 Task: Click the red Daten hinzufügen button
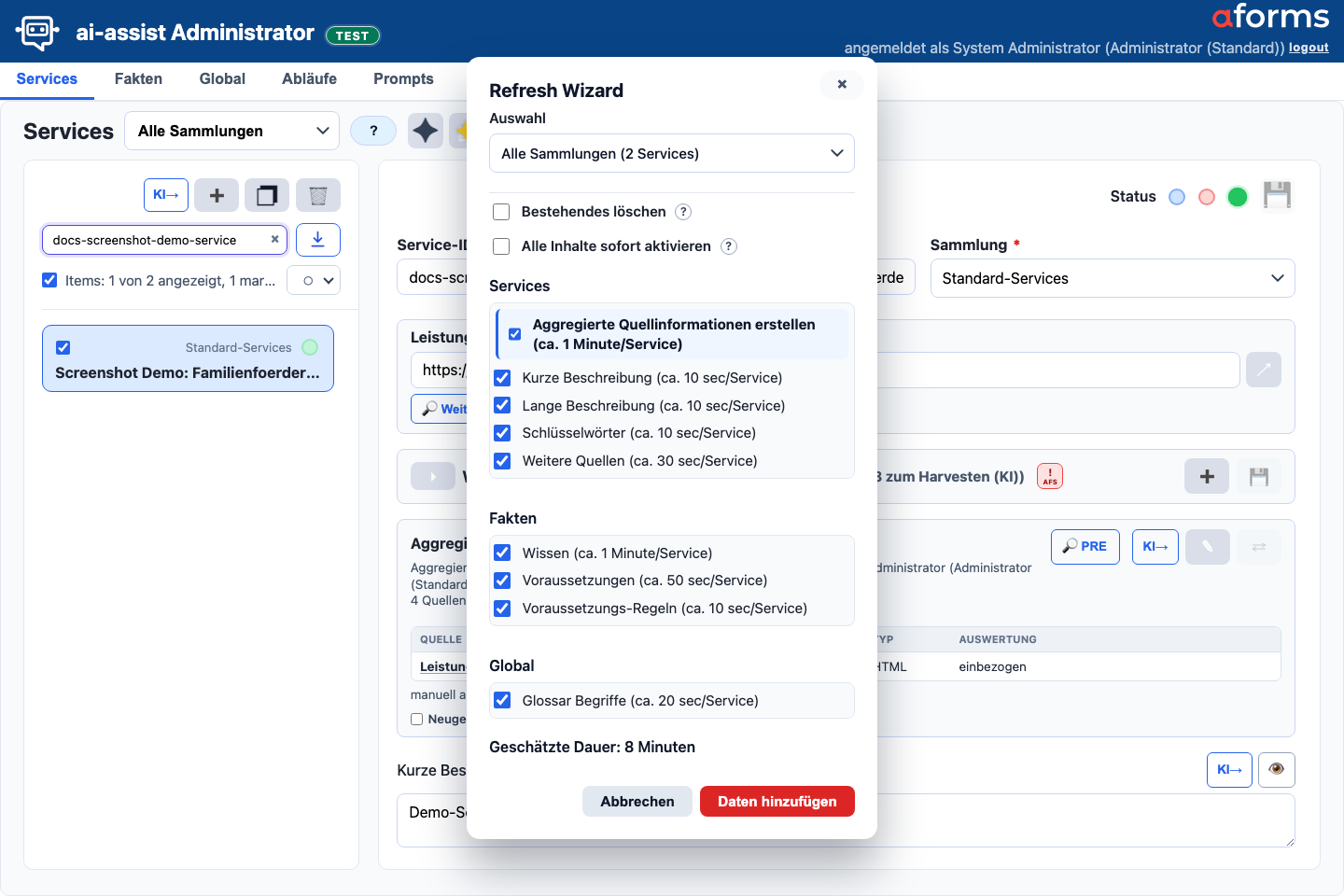point(777,801)
